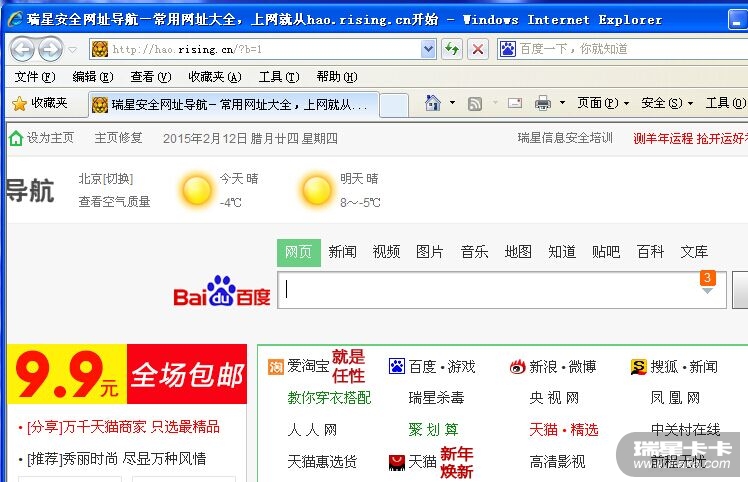Click the Baidu 百度 logo

[222, 291]
